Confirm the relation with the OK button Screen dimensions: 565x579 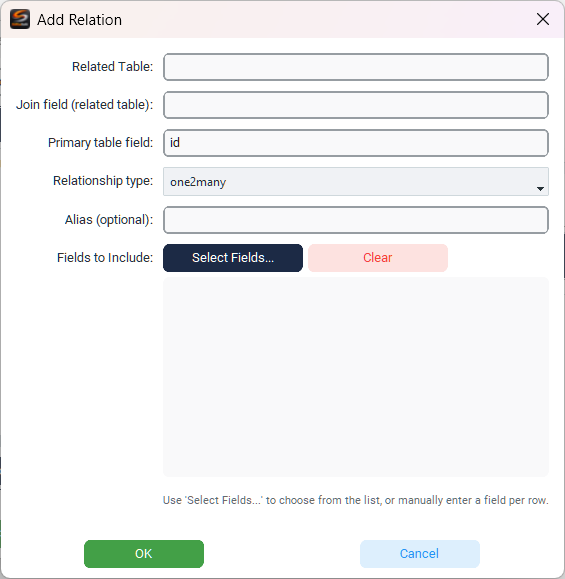[144, 554]
